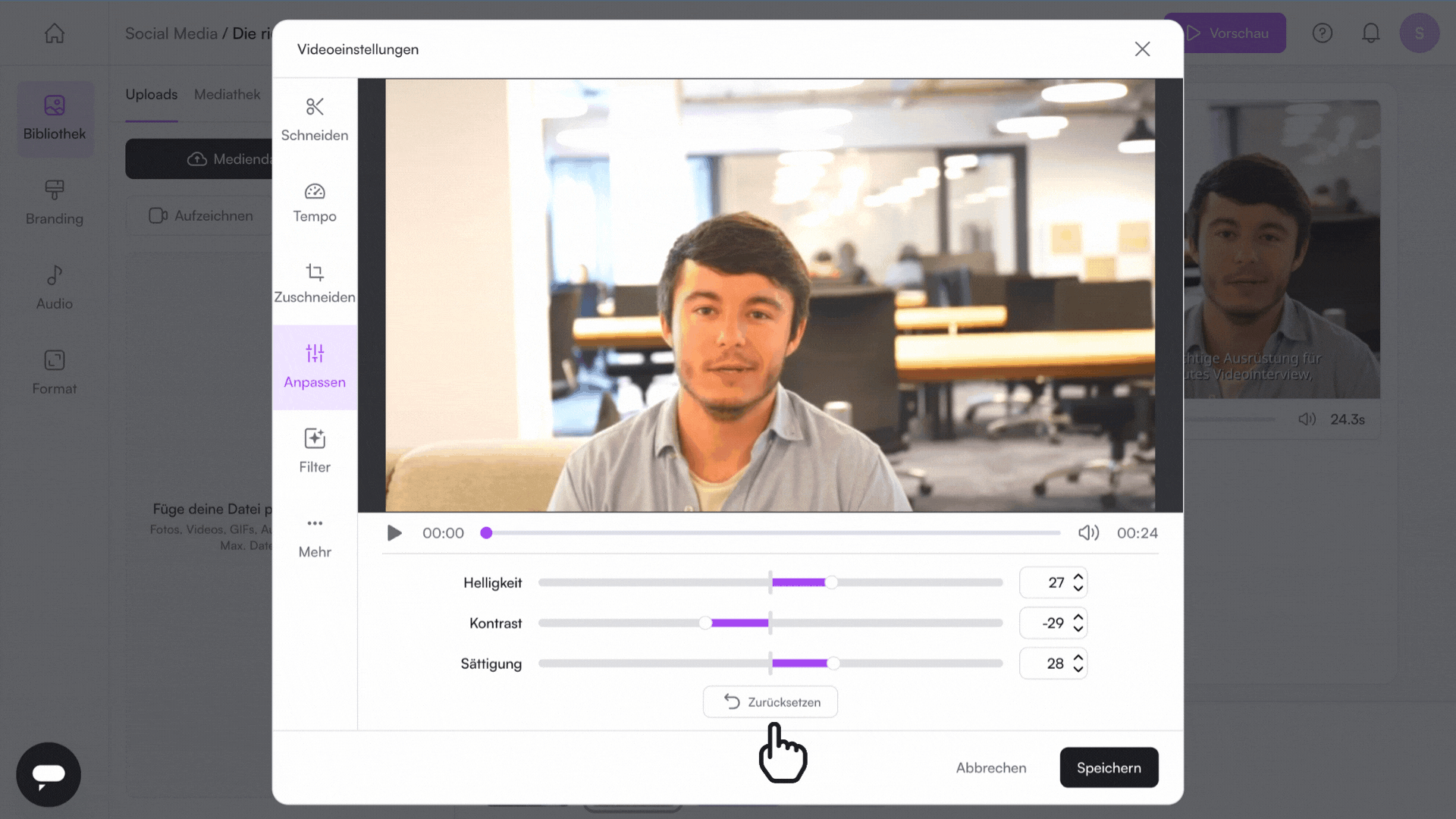The image size is (1456, 819).
Task: Open the user profile avatar S
Action: tap(1420, 33)
